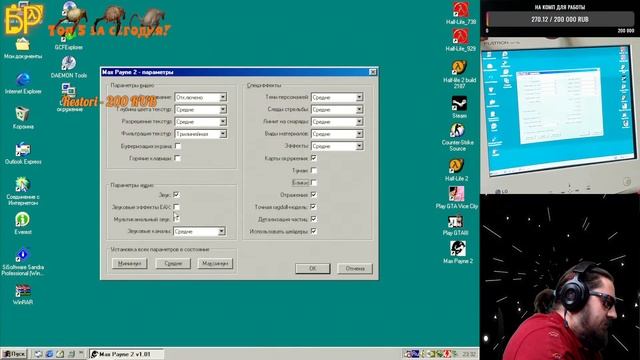Image resolution: width=640 pixels, height=360 pixels.
Task: Click Internet Explorer quick launch taskbar icon
Action: tap(49, 354)
